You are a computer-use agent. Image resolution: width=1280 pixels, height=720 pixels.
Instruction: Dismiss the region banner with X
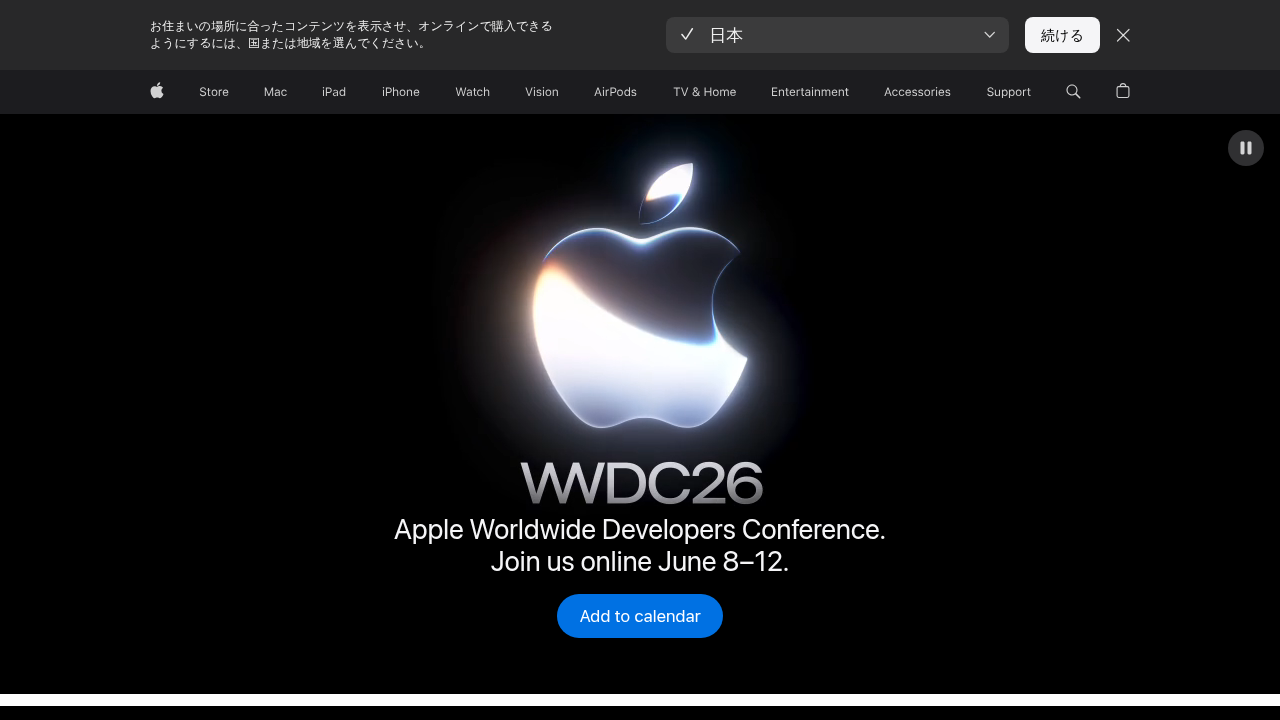(x=1123, y=35)
